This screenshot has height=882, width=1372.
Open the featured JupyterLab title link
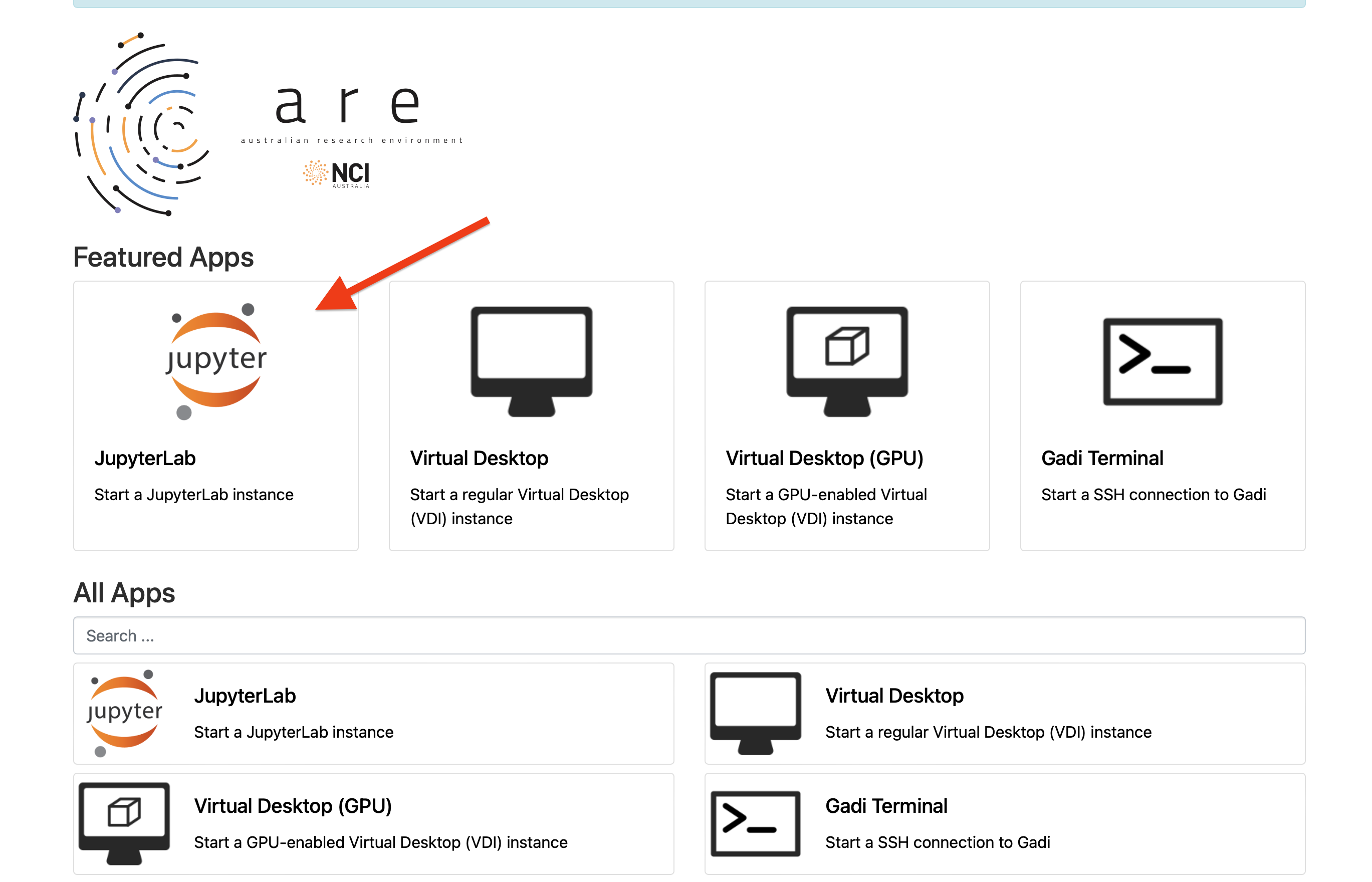145,458
